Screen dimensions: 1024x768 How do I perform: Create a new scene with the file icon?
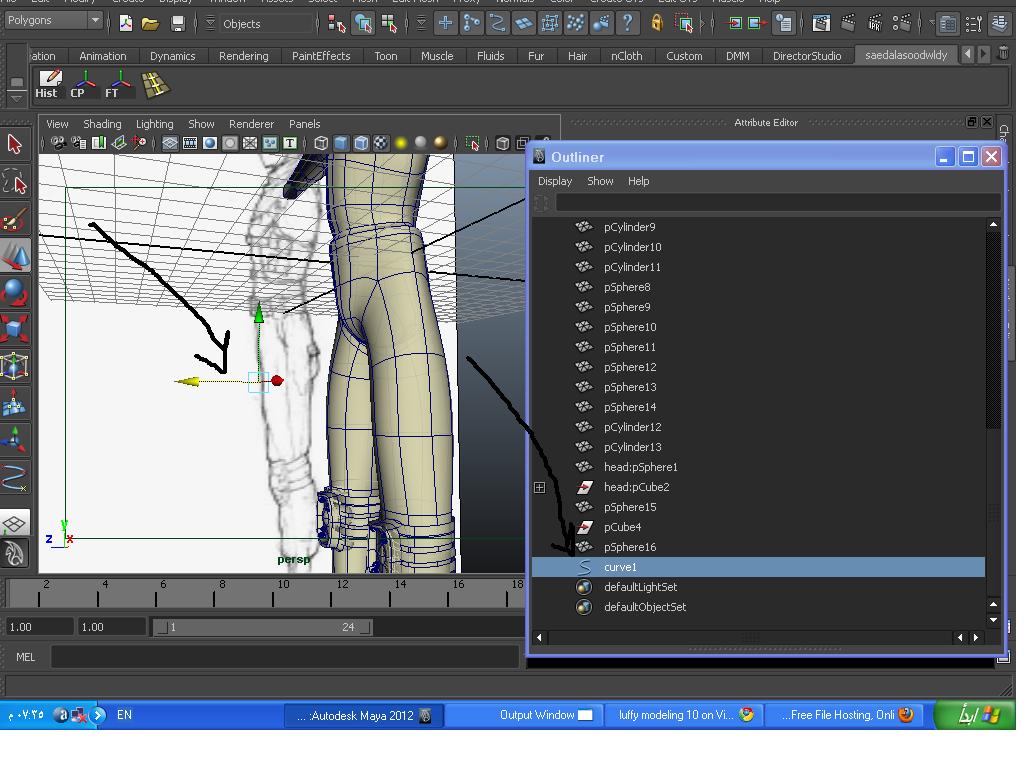[125, 24]
